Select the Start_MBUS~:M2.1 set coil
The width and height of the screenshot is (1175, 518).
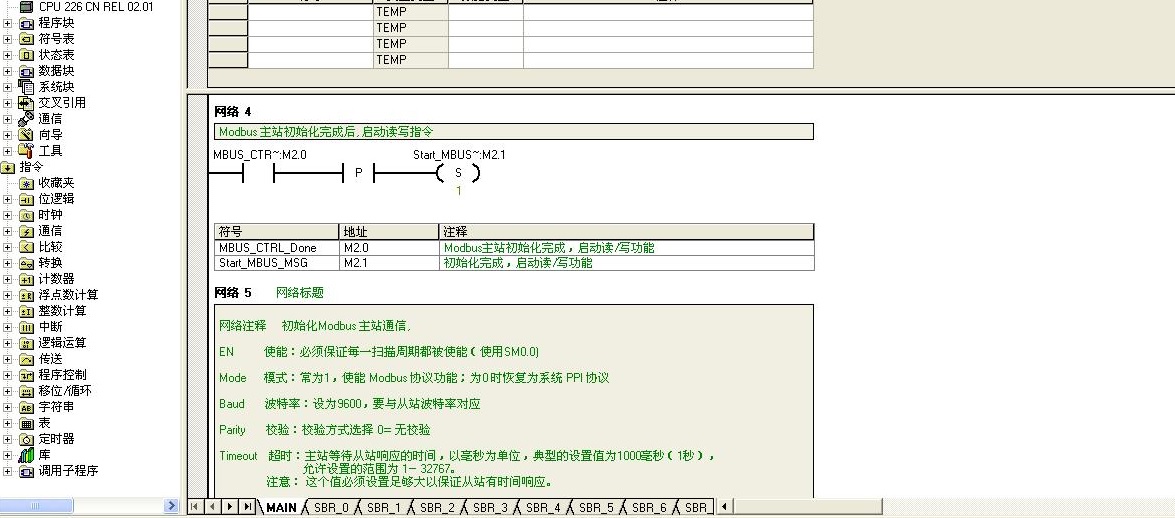[x=459, y=173]
